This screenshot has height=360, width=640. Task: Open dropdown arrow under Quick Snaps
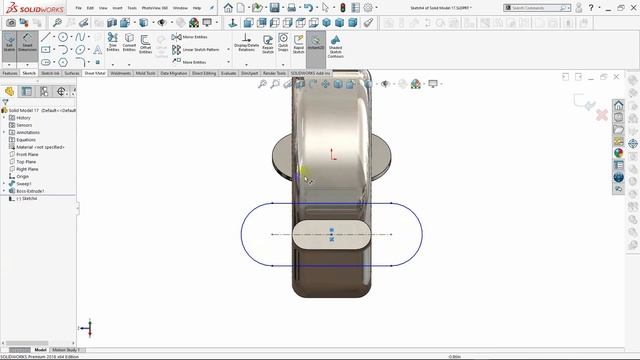coord(283,64)
